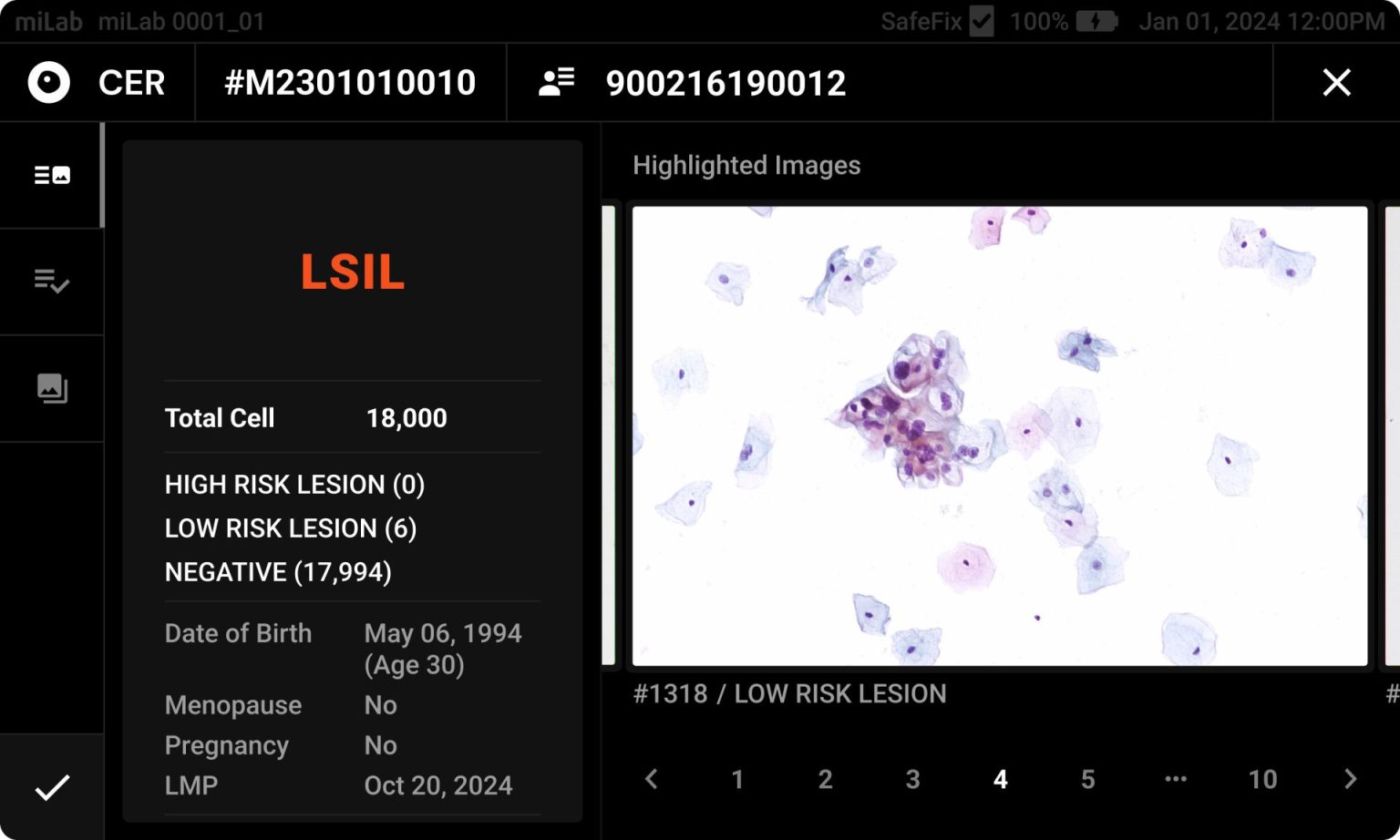The height and width of the screenshot is (840, 1400).
Task: Click the CER cartridge circle icon
Action: 49,83
